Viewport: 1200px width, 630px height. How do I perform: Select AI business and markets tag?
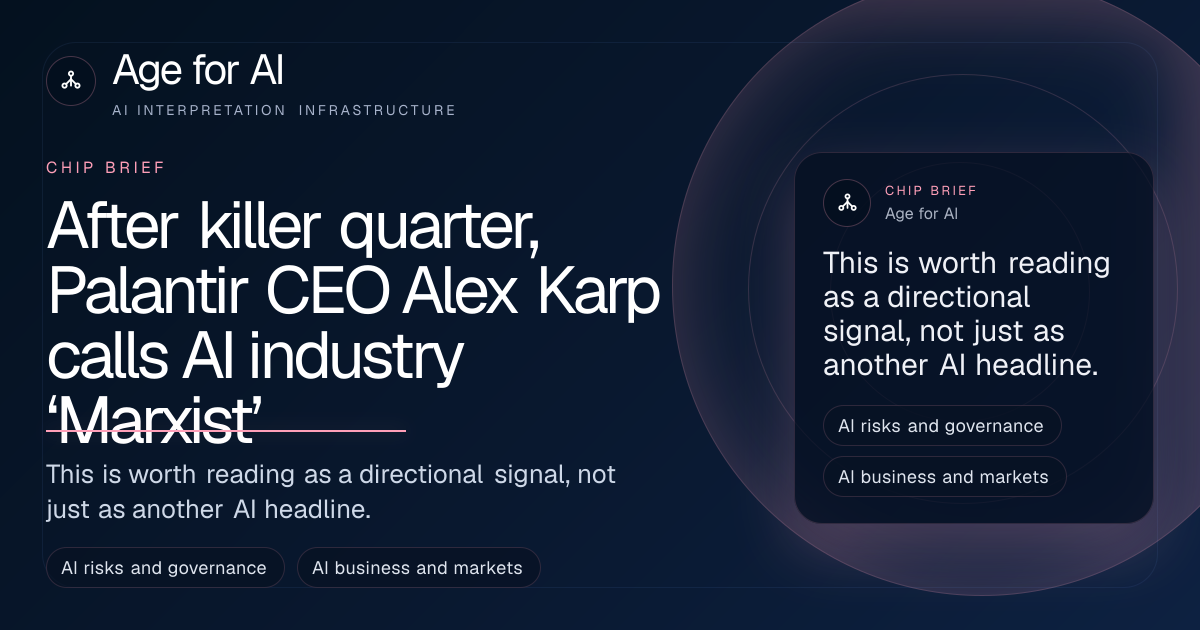point(418,568)
